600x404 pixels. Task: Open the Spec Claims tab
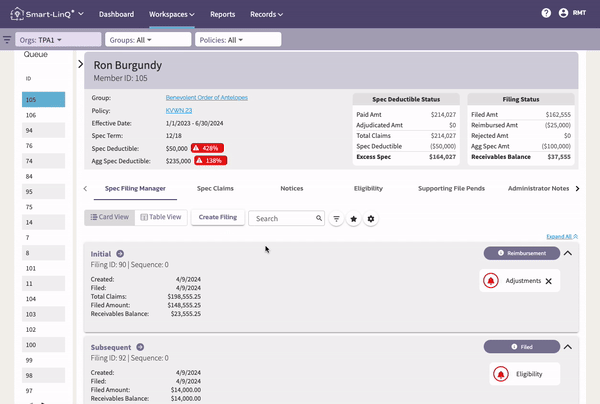[215, 188]
